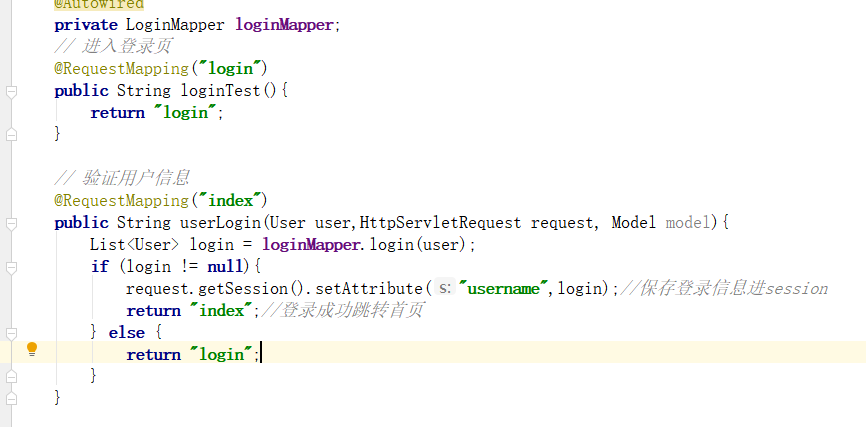The width and height of the screenshot is (866, 427).
Task: Click "login" string returned in else block
Action: (x=221, y=354)
